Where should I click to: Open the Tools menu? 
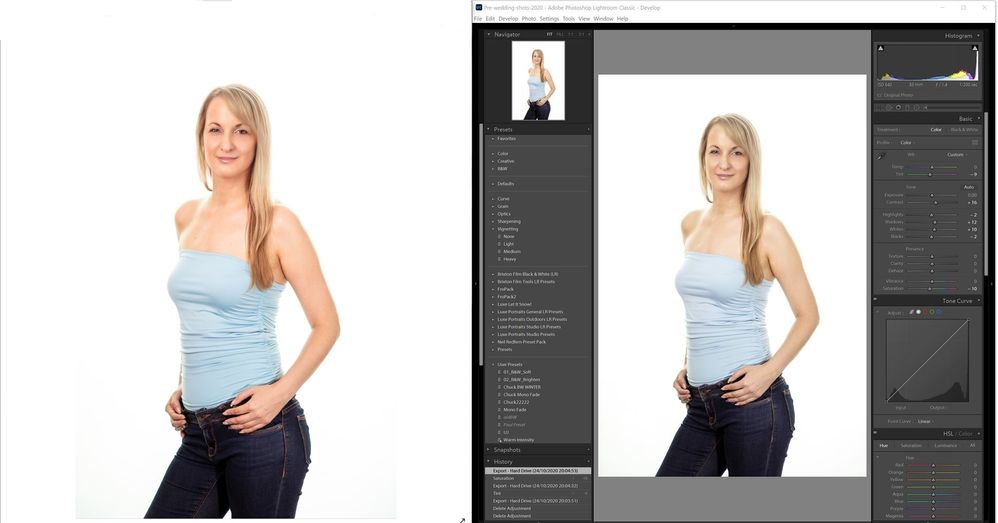pyautogui.click(x=568, y=19)
